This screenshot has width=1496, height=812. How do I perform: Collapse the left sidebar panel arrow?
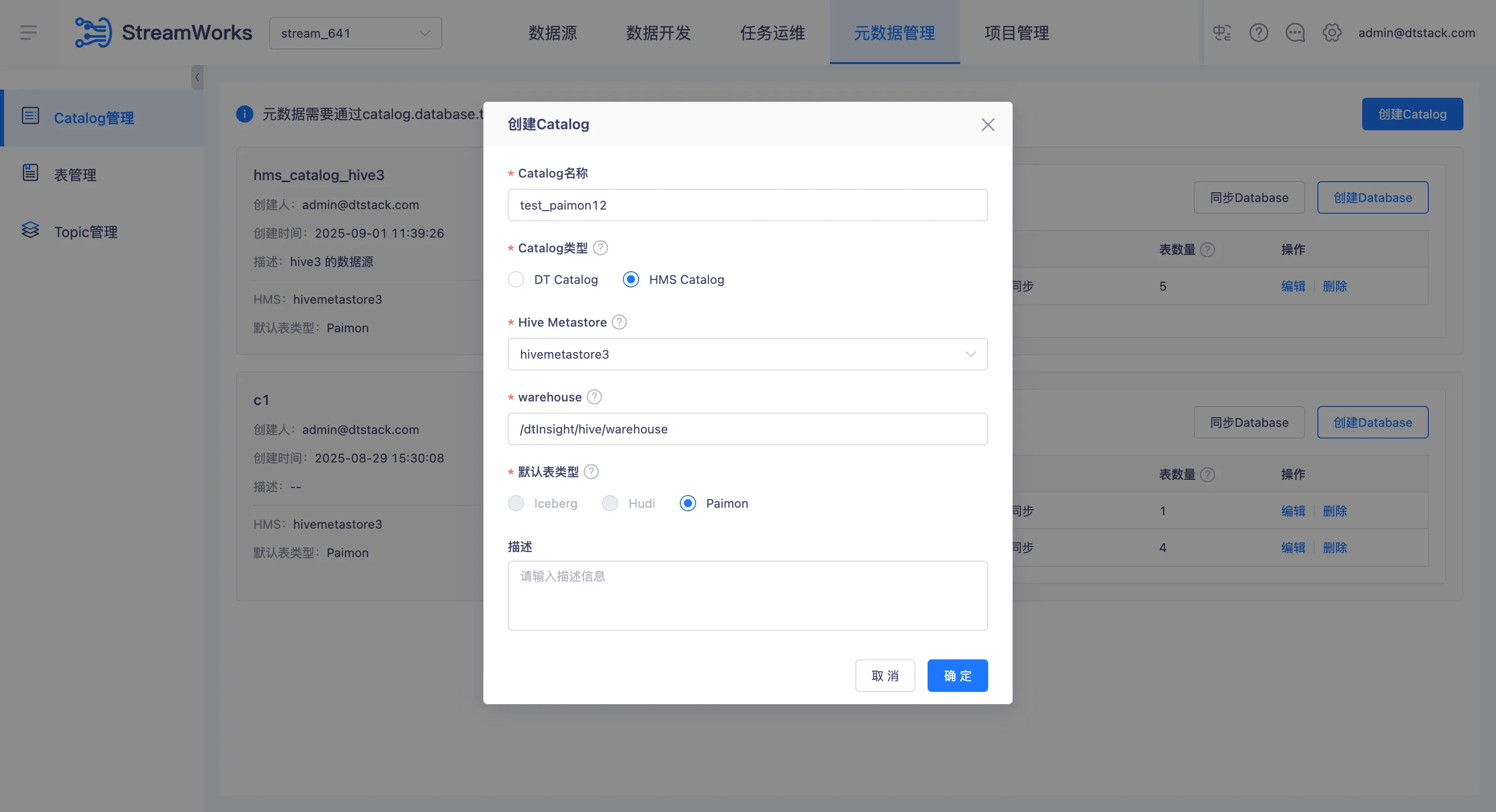197,77
